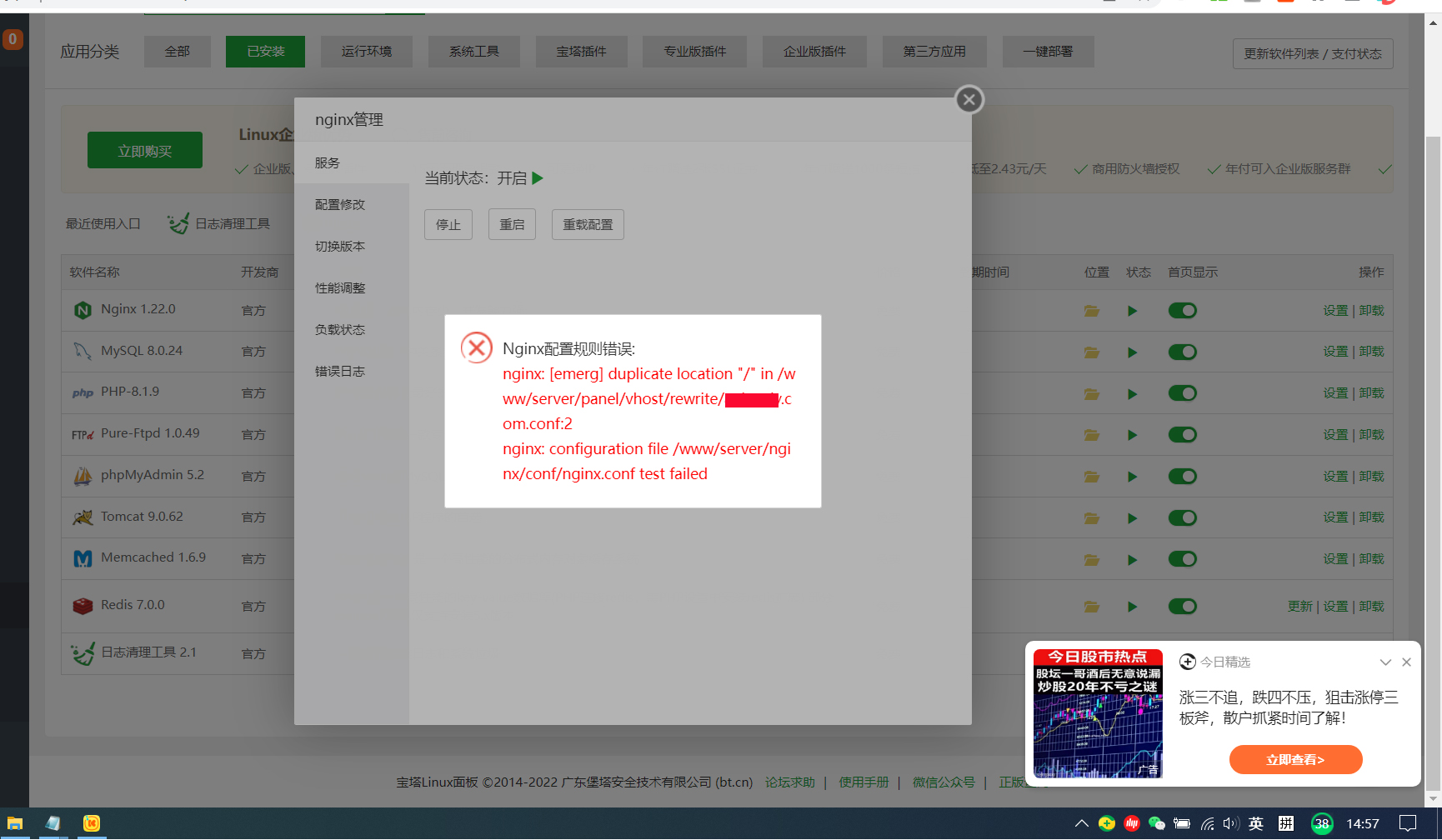Open the Nginx row folder location icon
This screenshot has height=840, width=1442.
(x=1091, y=311)
